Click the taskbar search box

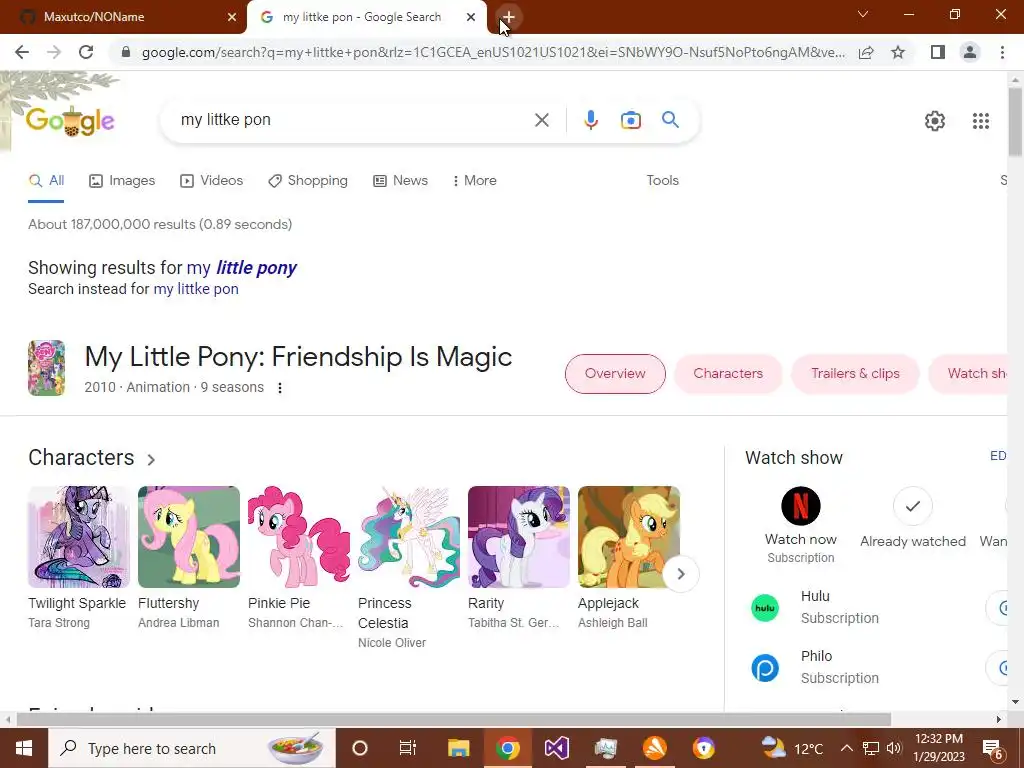pyautogui.click(x=192, y=748)
